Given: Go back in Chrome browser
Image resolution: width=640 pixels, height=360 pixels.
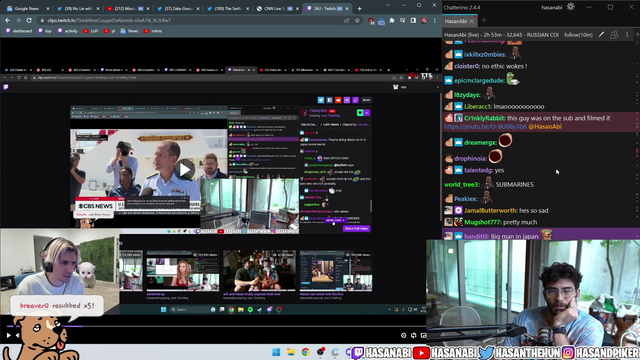Looking at the screenshot, I should click(x=8, y=20).
